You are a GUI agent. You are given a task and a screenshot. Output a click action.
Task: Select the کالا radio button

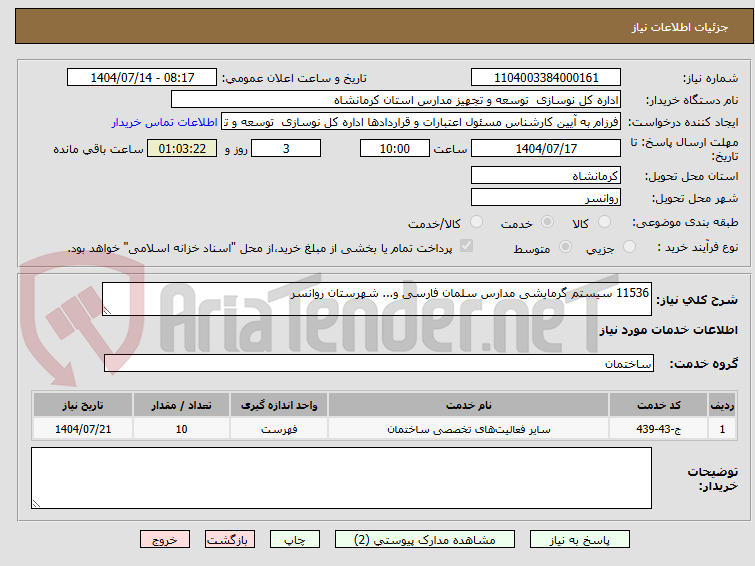tap(604, 222)
